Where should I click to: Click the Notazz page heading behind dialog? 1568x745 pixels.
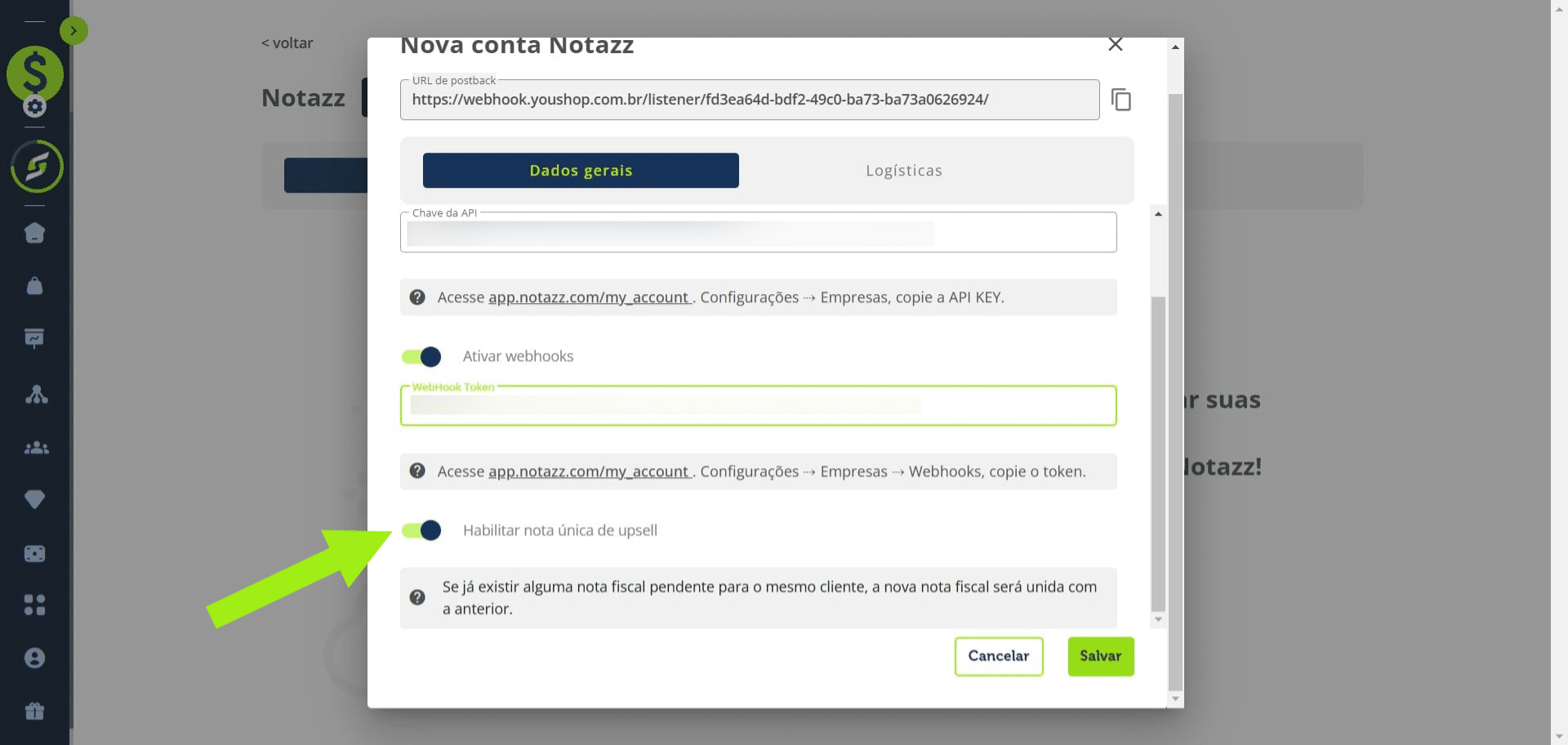click(303, 98)
